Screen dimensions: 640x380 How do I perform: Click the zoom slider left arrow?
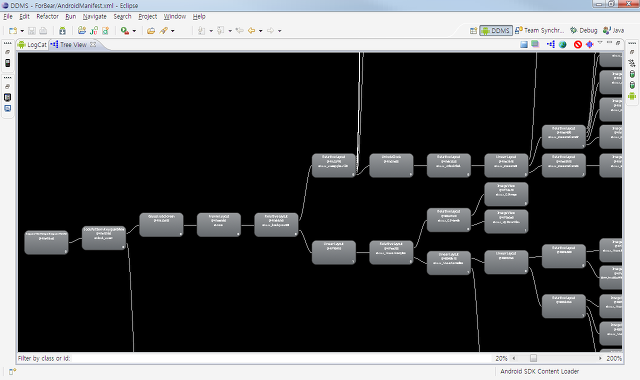click(x=514, y=358)
